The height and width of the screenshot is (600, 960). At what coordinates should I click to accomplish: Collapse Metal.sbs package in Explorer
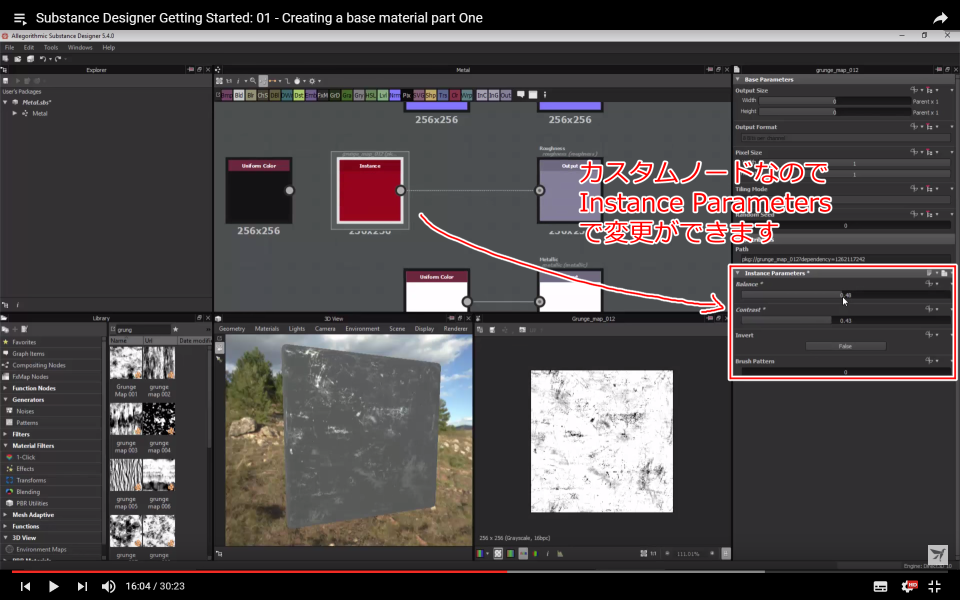pos(6,102)
